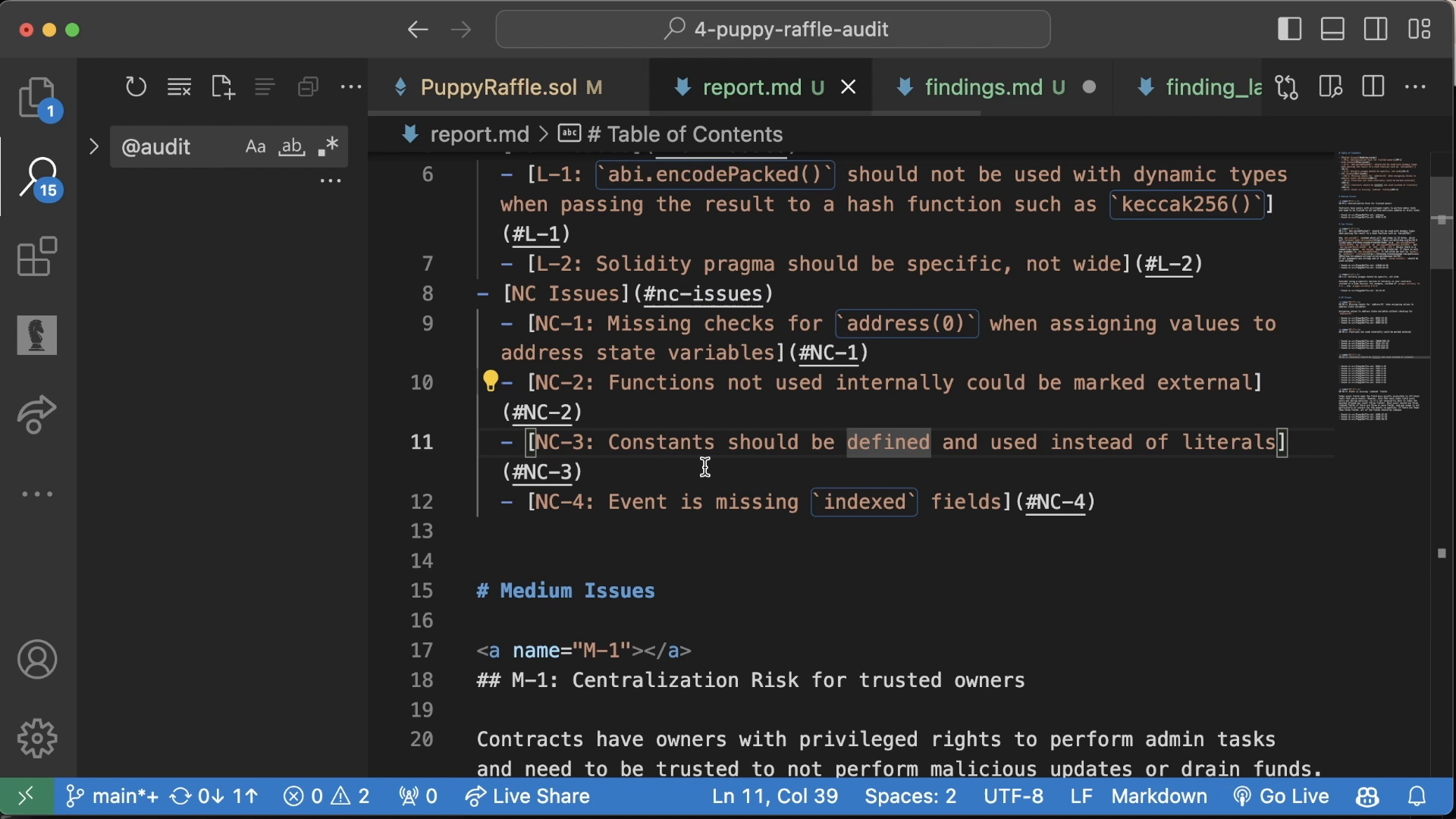
Task: Toggle Match Case in search box
Action: coord(256,146)
